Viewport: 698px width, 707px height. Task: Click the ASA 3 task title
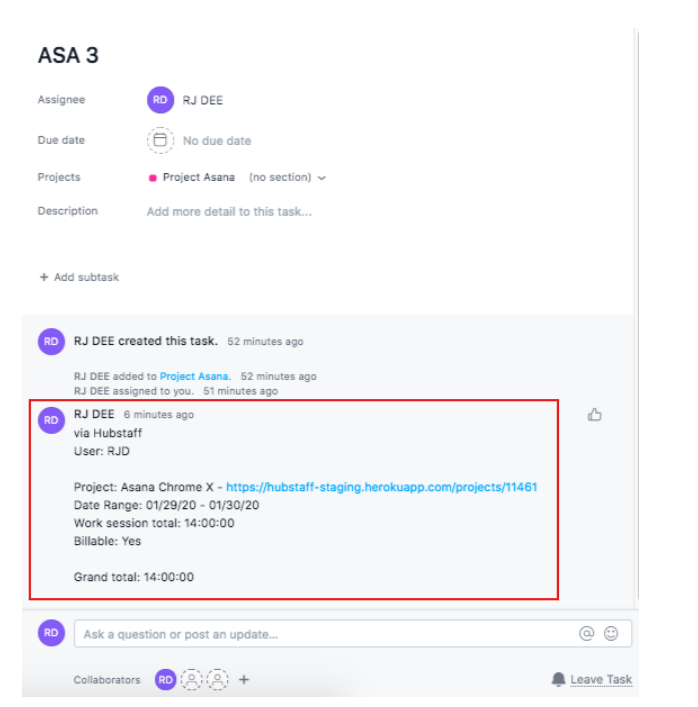(x=68, y=56)
